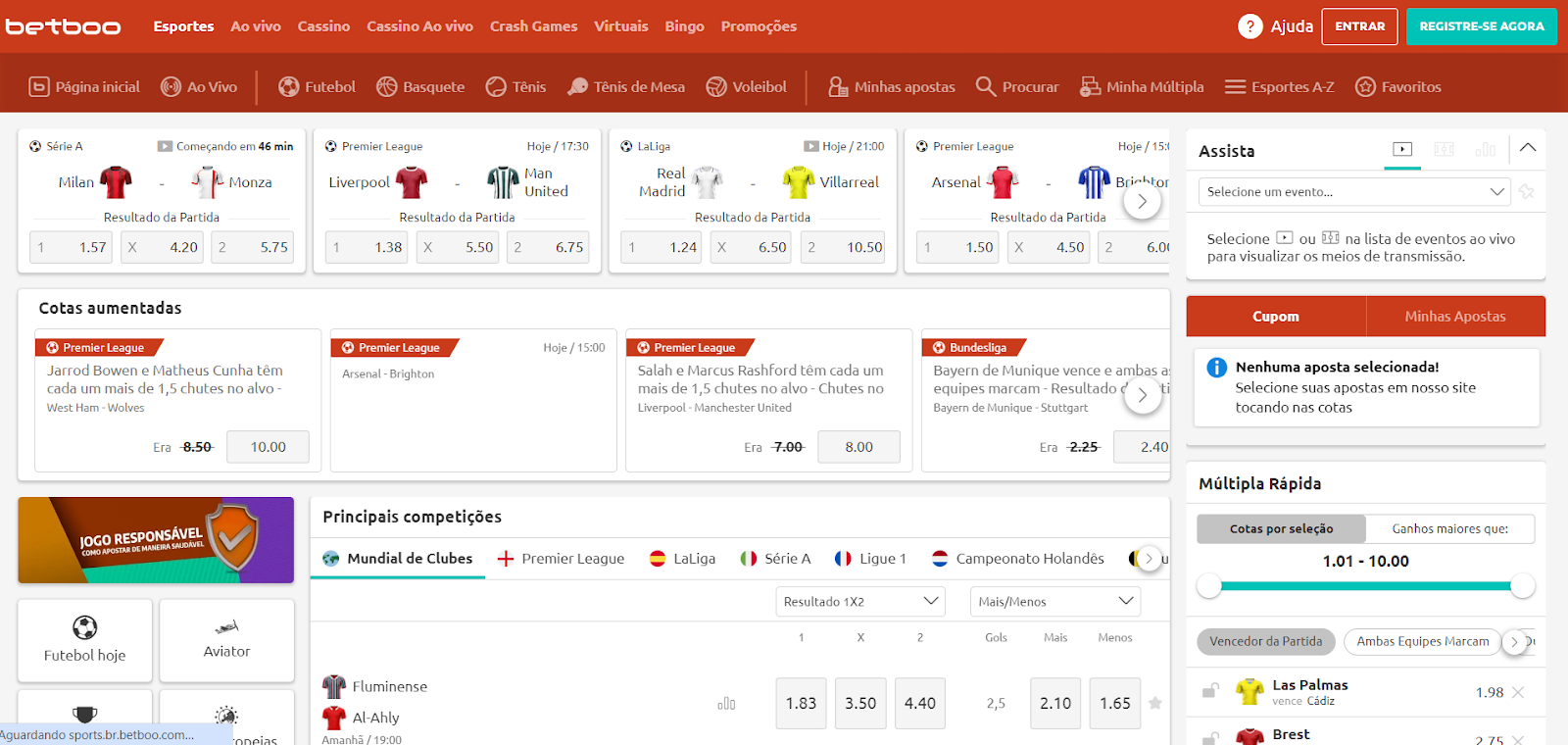Remove the Brest selection with X
Screen dimensions: 1568x745
click(1518, 740)
